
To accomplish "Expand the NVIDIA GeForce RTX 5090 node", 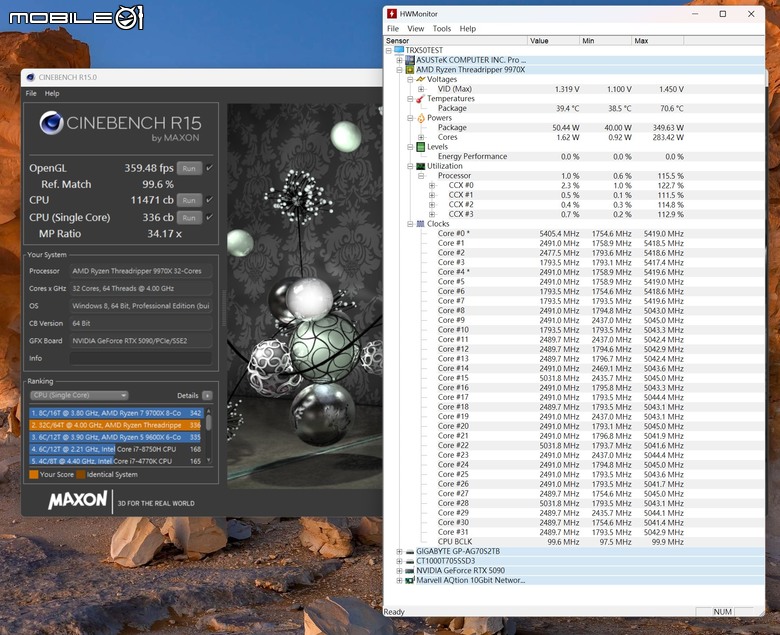I will pos(399,571).
